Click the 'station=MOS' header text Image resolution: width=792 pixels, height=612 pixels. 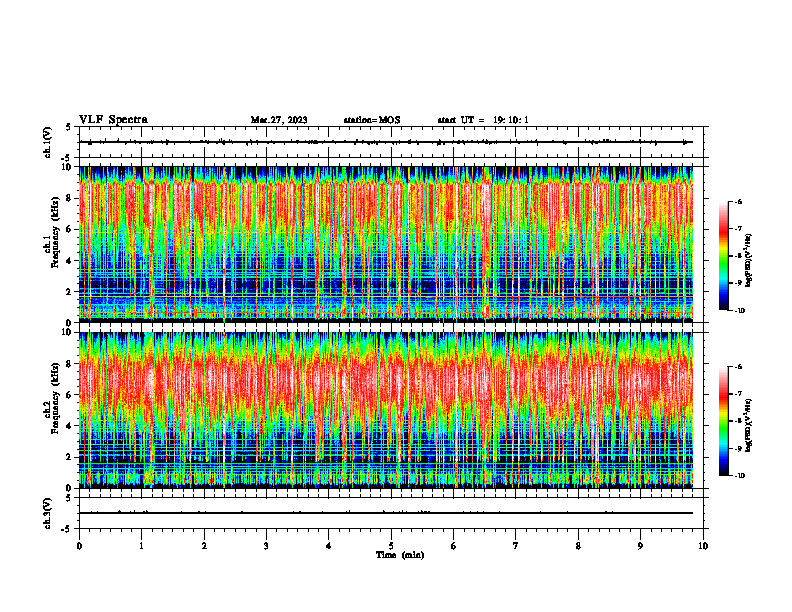coord(372,120)
